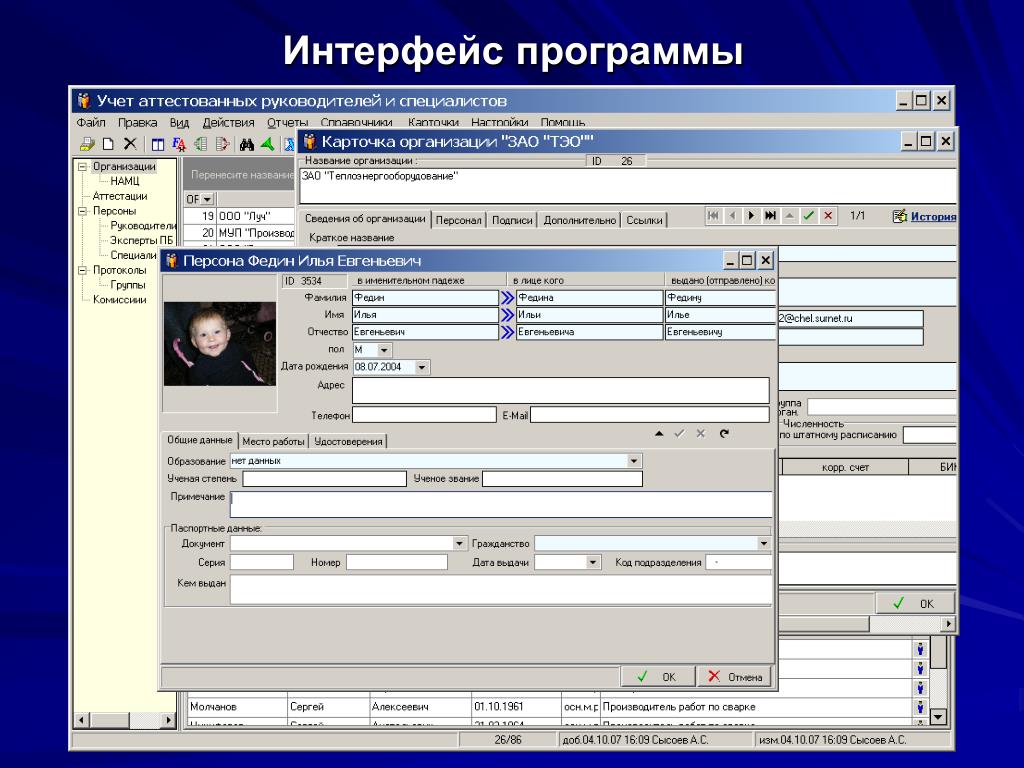
Task: Select НАМЦ under Организации
Action: (x=124, y=181)
